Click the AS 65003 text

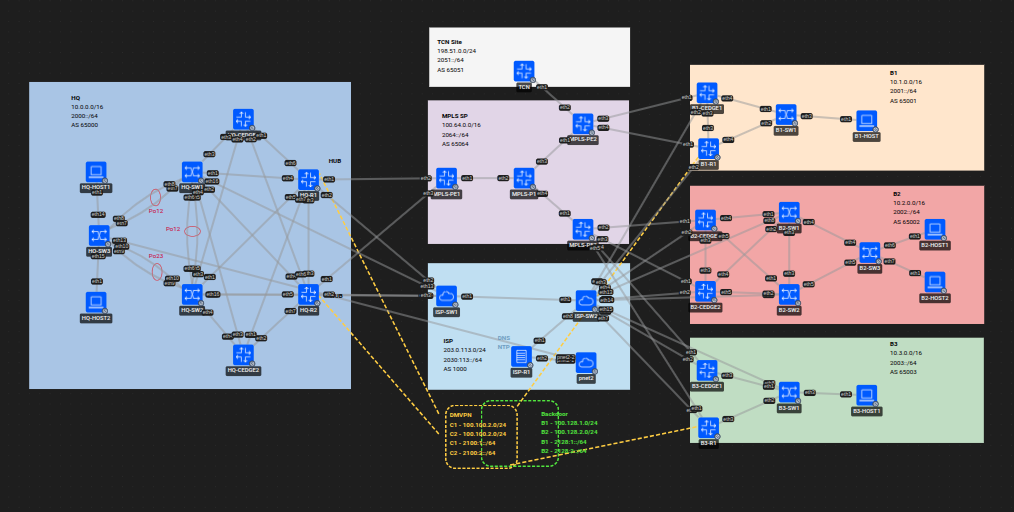click(x=903, y=372)
